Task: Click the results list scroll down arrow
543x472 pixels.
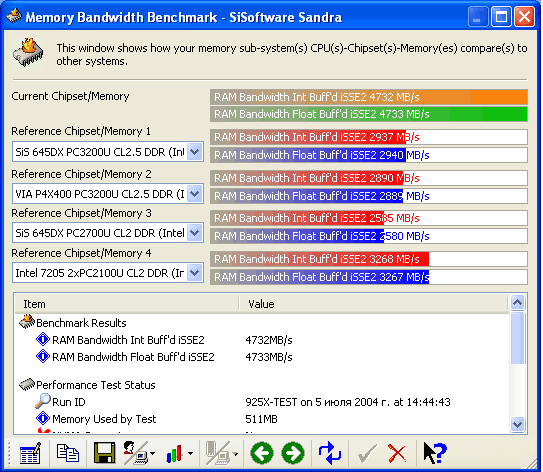Action: point(517,424)
